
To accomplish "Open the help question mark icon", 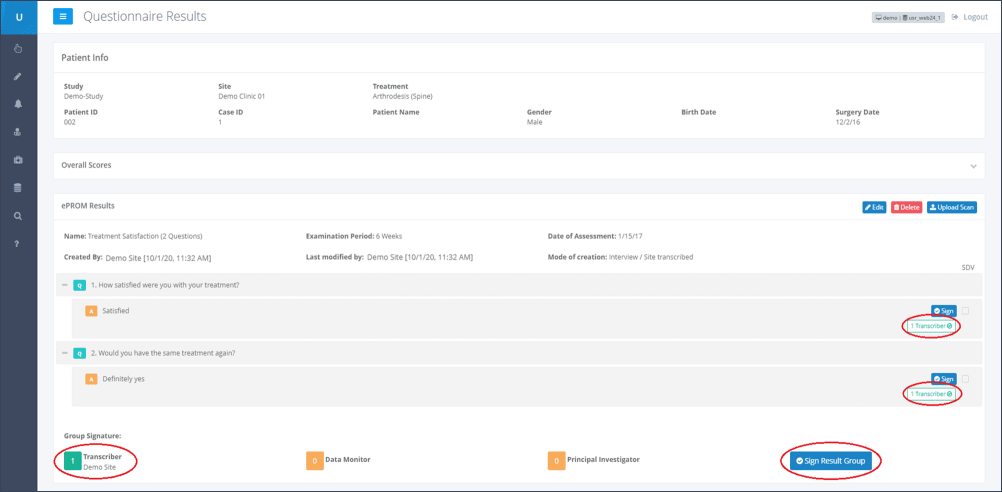I will [x=18, y=244].
